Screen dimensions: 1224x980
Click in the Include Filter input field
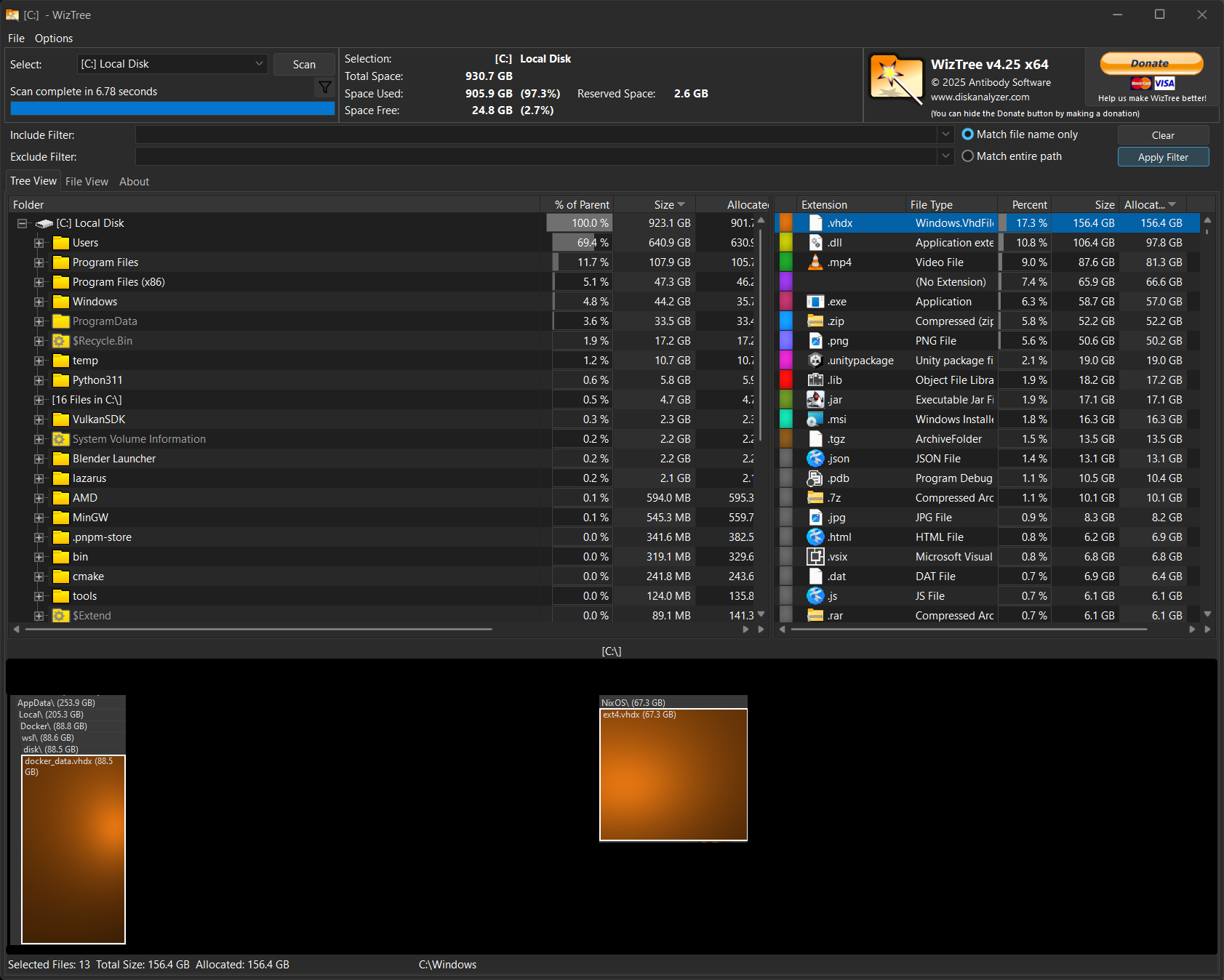pyautogui.click(x=536, y=134)
